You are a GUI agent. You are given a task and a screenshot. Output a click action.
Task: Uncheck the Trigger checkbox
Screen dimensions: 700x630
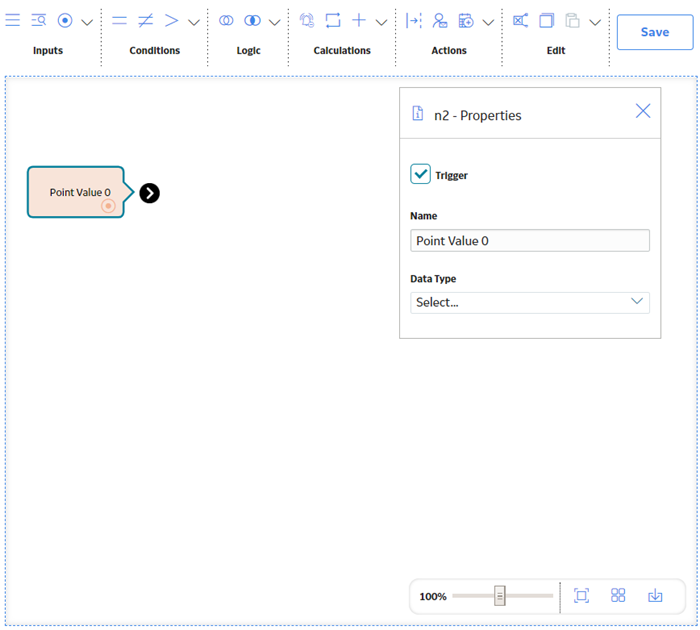coord(420,174)
